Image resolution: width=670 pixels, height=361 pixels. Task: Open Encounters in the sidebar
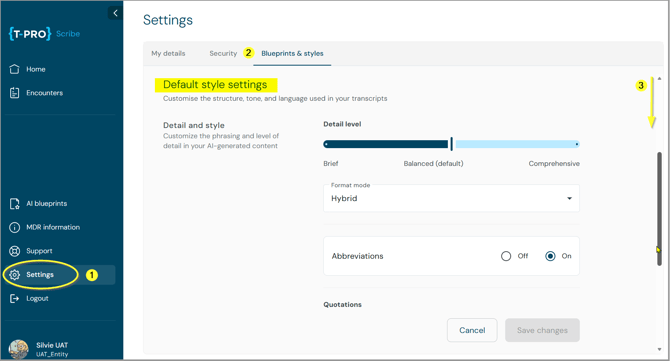pyautogui.click(x=44, y=93)
